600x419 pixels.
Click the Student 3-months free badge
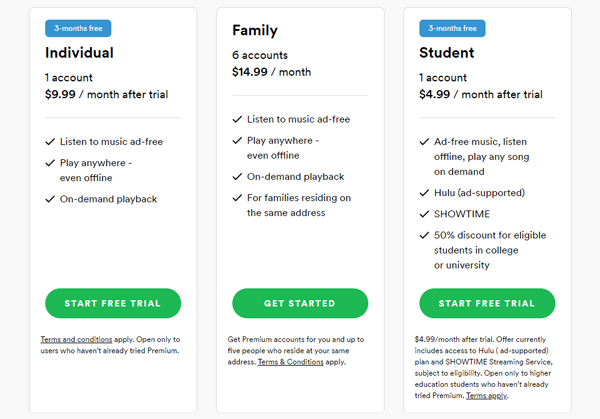click(452, 28)
